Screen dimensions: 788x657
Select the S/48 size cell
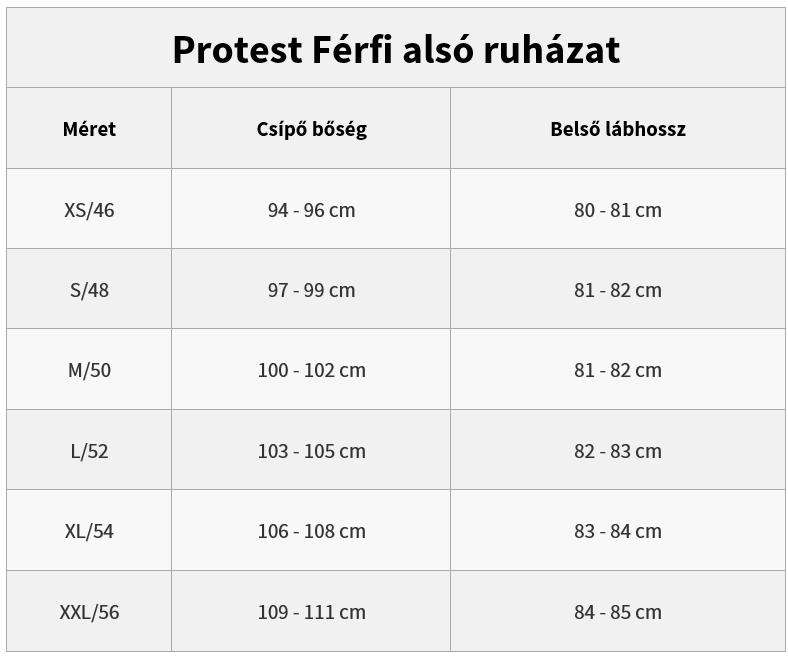pos(89,290)
